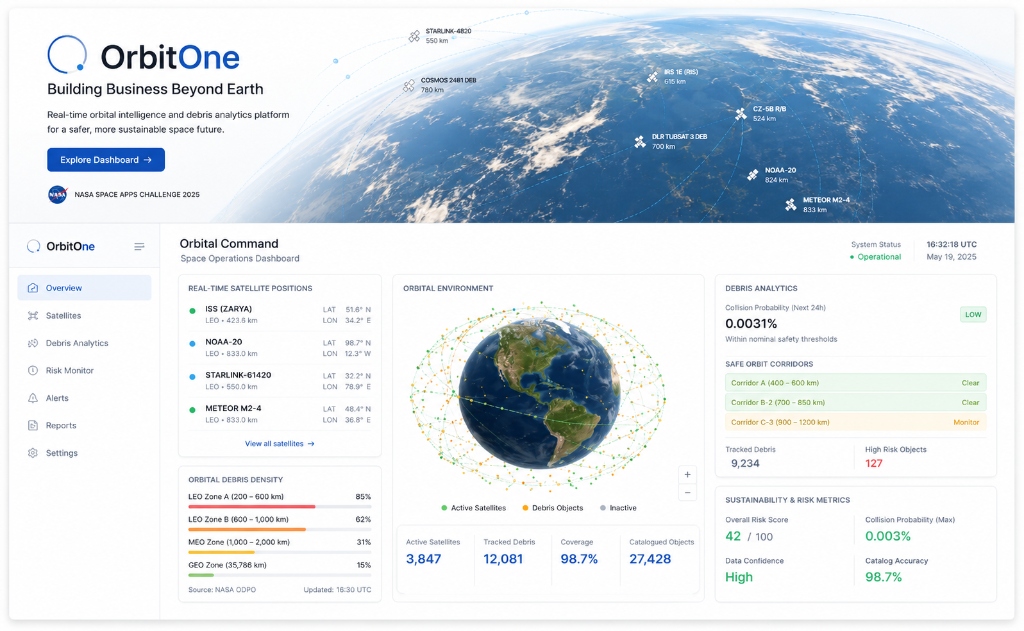The height and width of the screenshot is (631, 1024).
Task: Select the DLR TUBSAT 3 DEB marker
Action: click(x=640, y=142)
